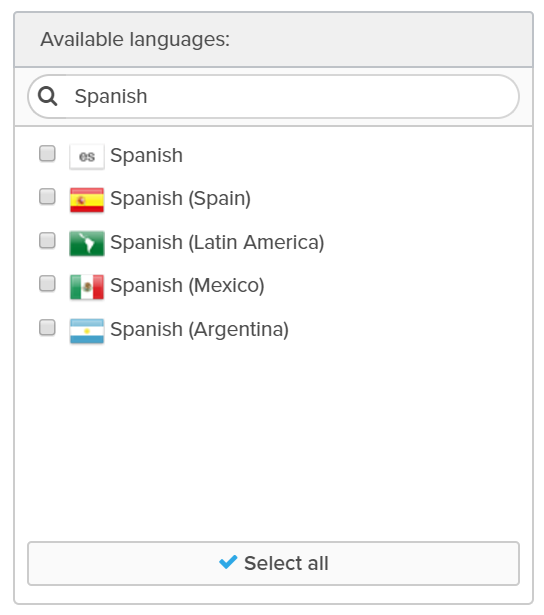Select the Spanish language label
Screen dimensions: 544x615
(x=146, y=155)
